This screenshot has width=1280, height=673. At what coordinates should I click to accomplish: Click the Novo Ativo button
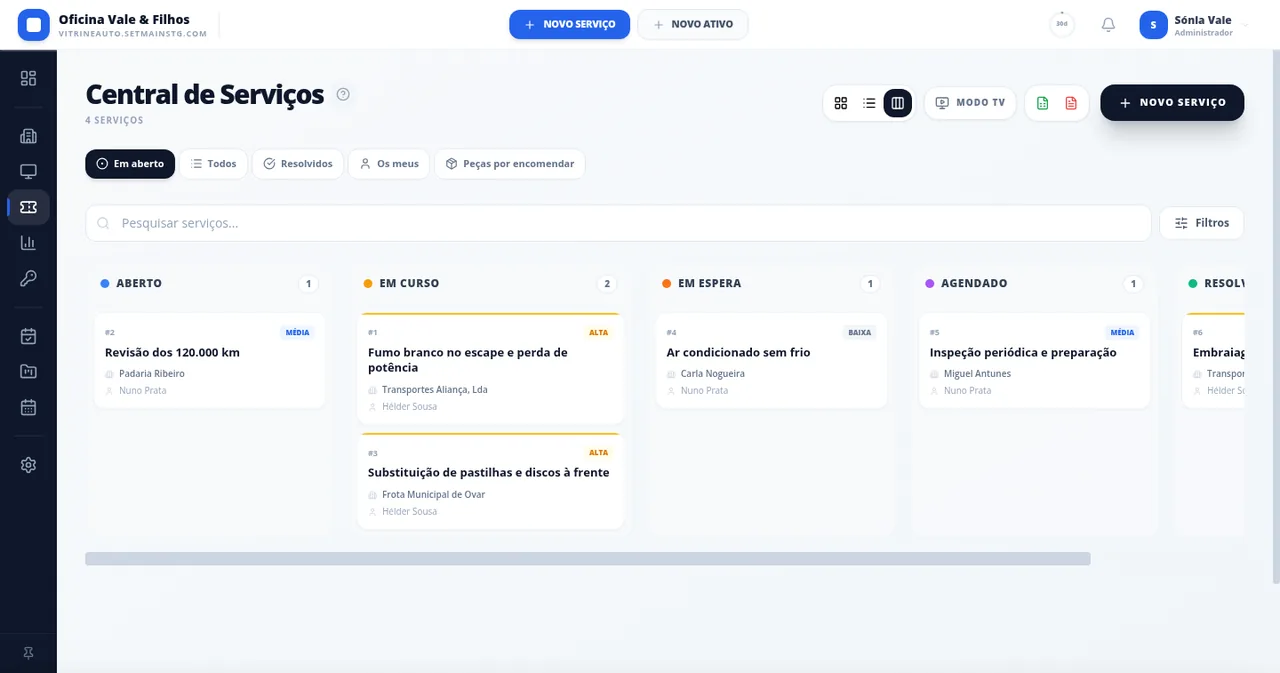point(692,24)
